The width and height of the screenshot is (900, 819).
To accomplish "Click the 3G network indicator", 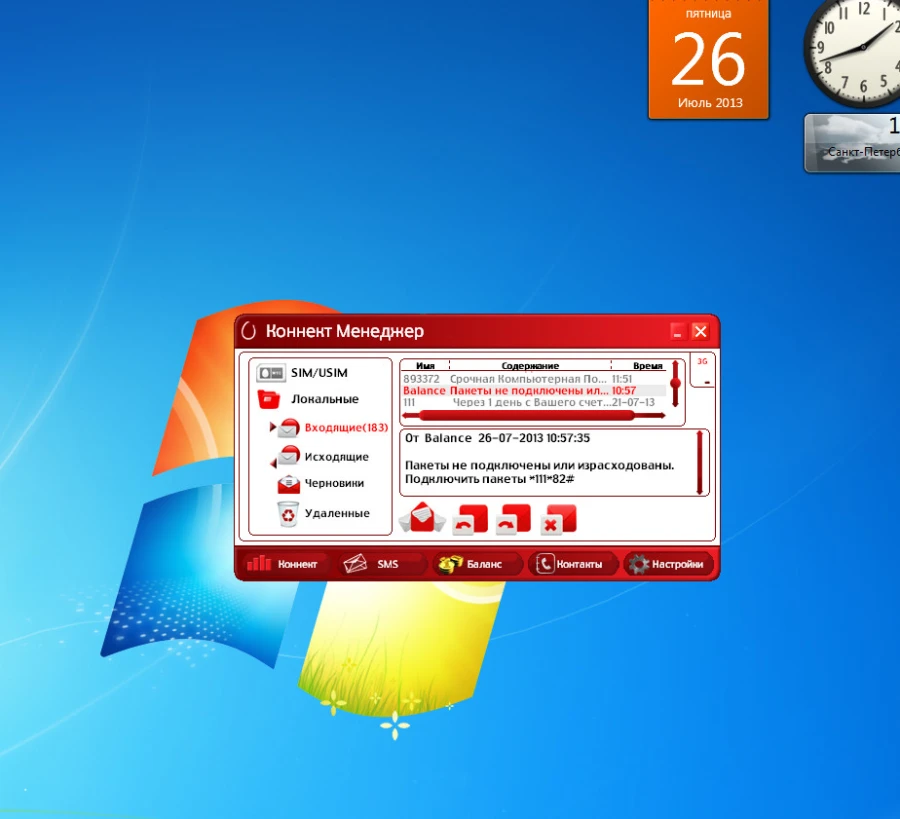I will click(x=702, y=362).
